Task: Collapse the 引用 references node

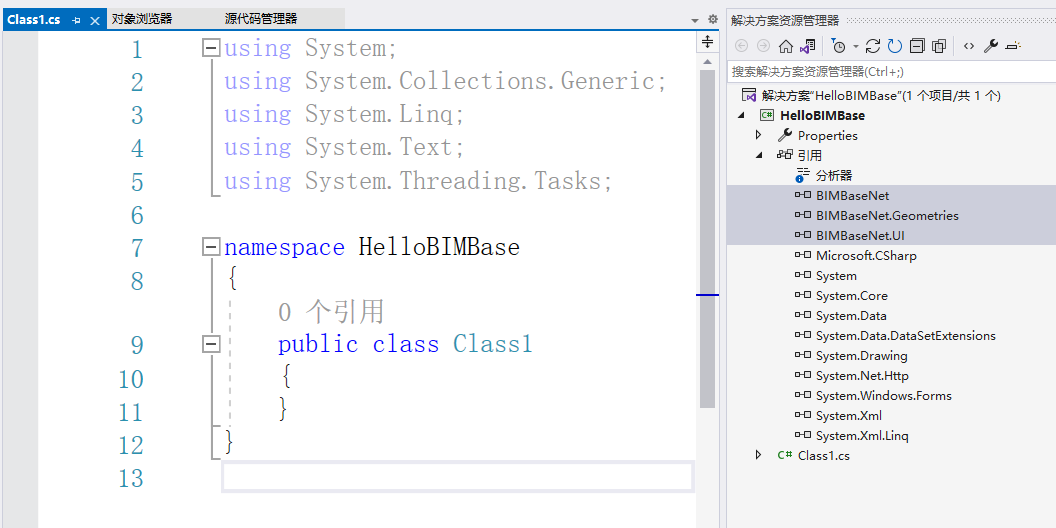Action: click(759, 155)
